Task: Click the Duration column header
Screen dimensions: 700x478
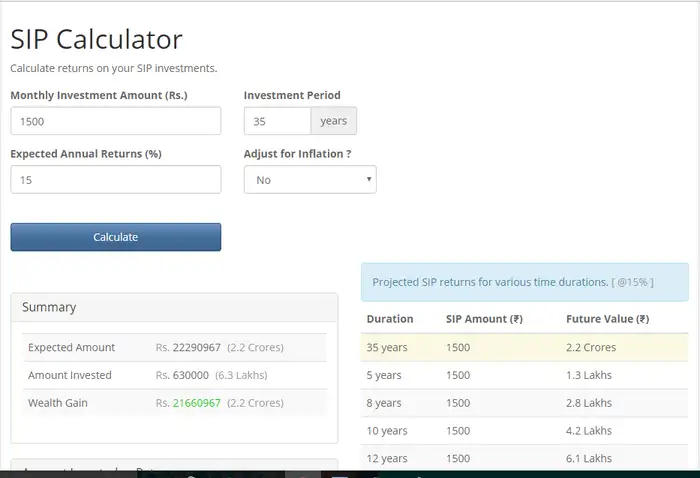Action: (x=390, y=319)
